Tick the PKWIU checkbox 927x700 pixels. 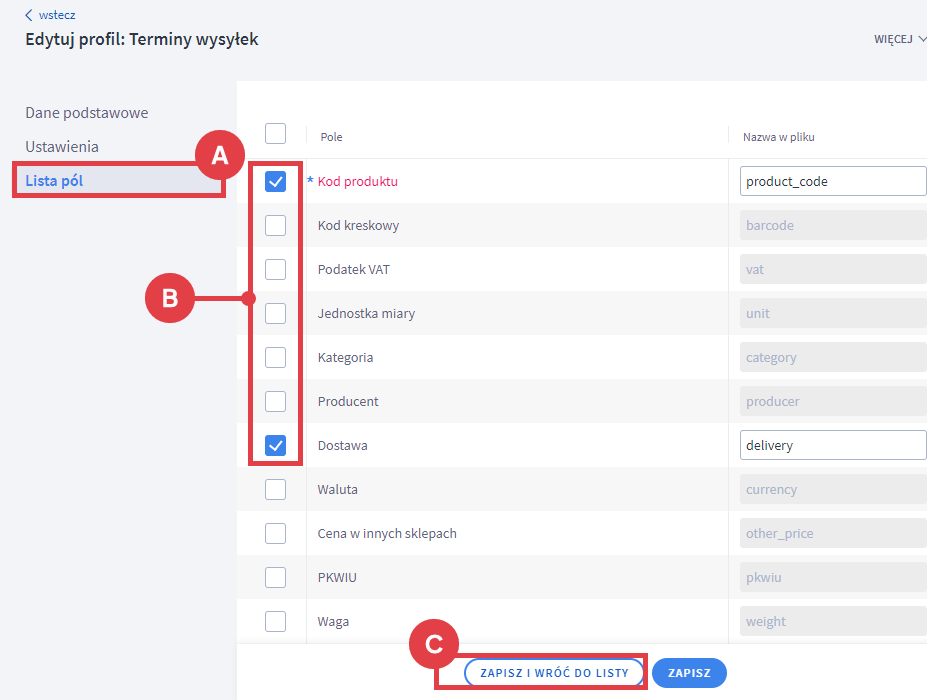[276, 578]
